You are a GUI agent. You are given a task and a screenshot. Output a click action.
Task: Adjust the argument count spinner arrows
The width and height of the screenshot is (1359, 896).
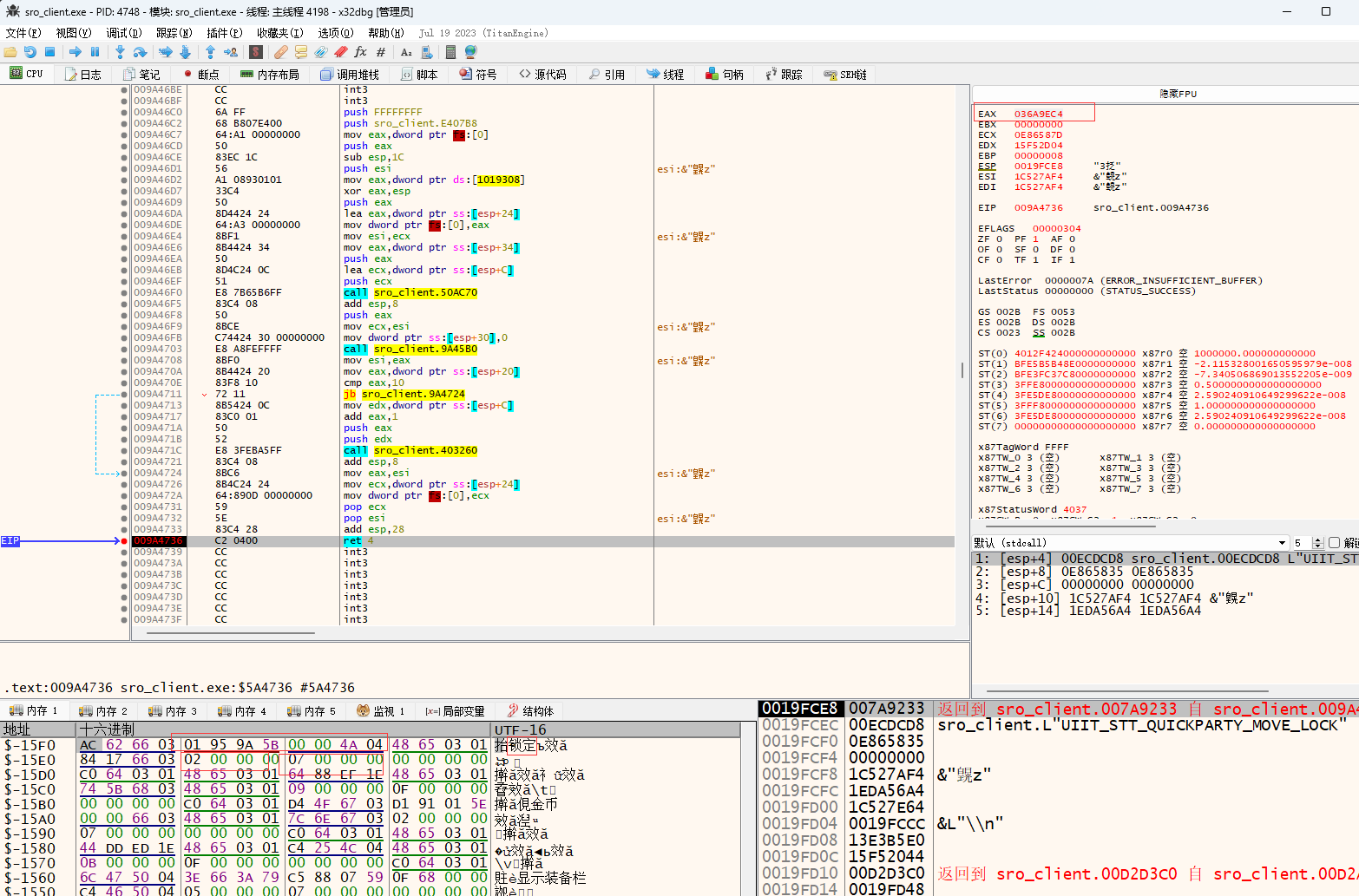point(1318,543)
